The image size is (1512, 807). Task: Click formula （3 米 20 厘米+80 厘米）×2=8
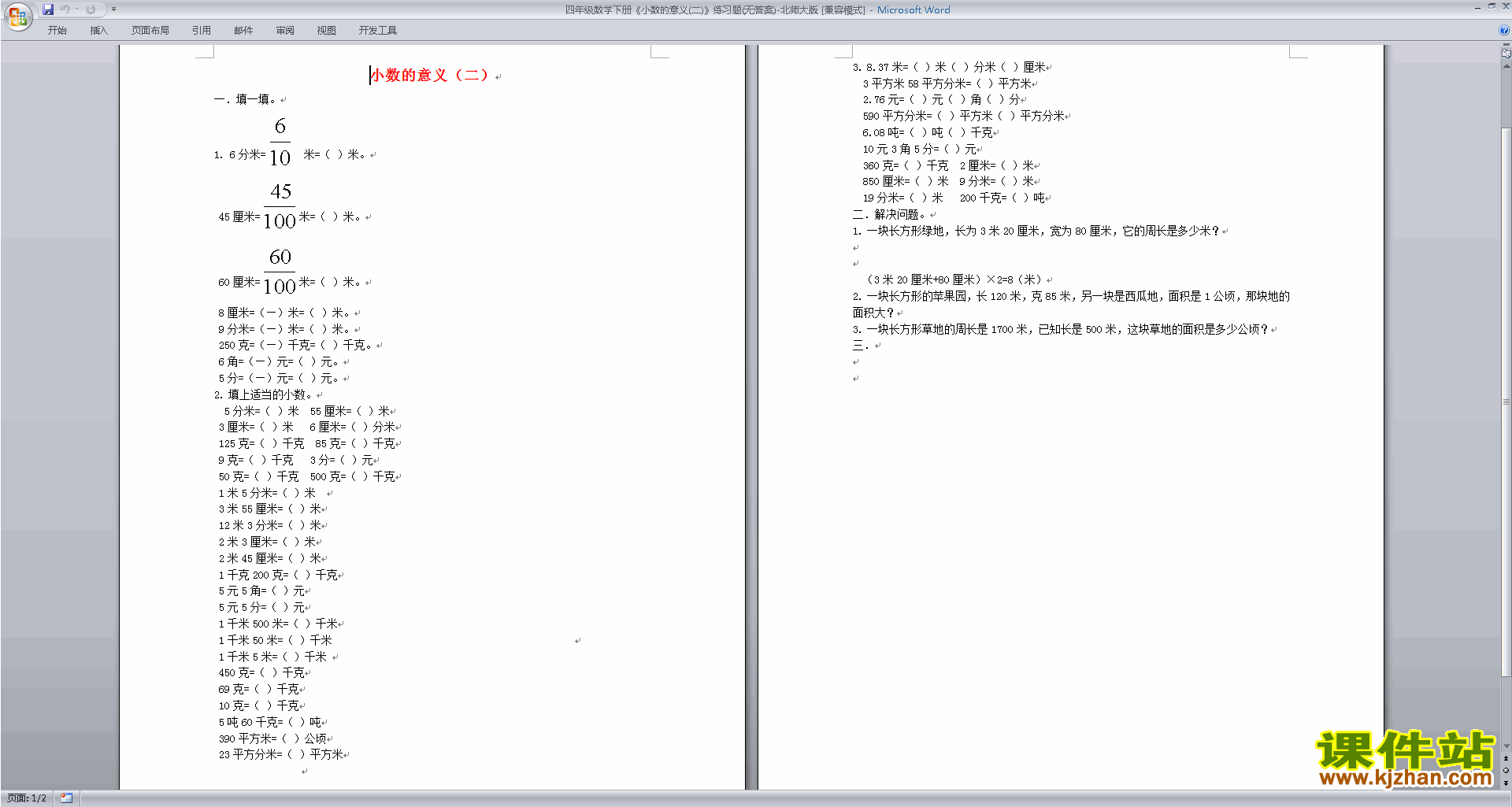pos(954,279)
